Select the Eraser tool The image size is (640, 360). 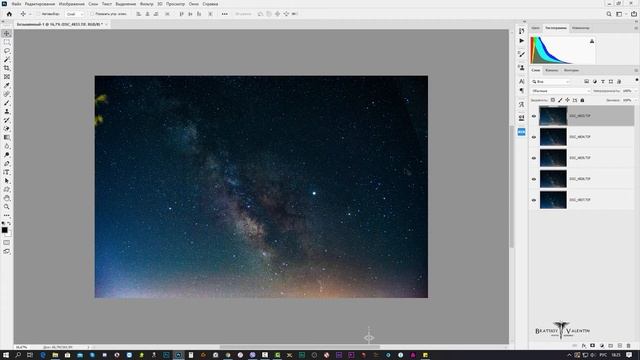pos(7,129)
